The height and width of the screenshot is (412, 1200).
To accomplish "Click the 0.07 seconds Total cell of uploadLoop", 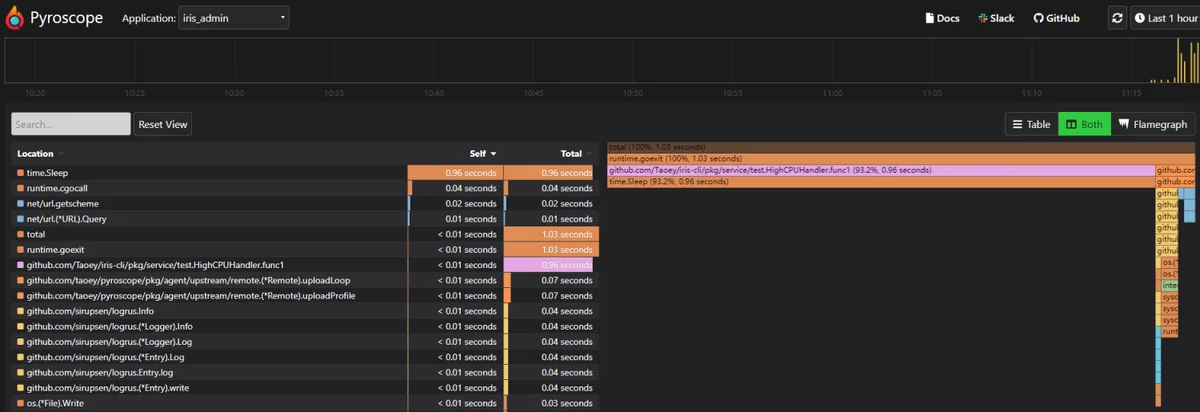I will 550,280.
